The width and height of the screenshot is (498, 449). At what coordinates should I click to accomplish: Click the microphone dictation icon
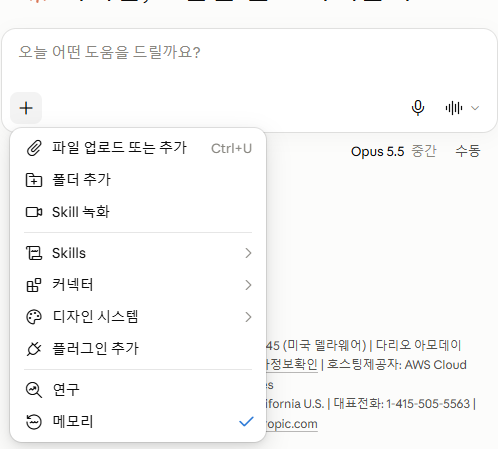coord(418,108)
